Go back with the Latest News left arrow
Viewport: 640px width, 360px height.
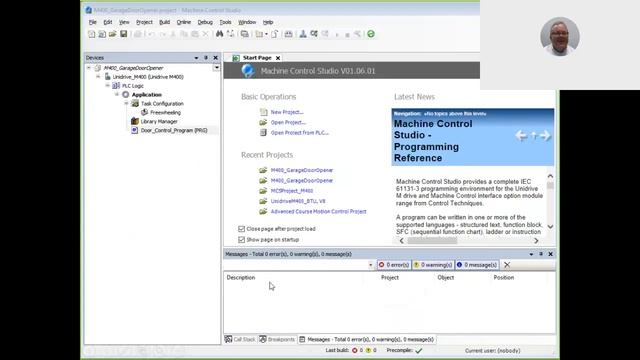click(521, 136)
